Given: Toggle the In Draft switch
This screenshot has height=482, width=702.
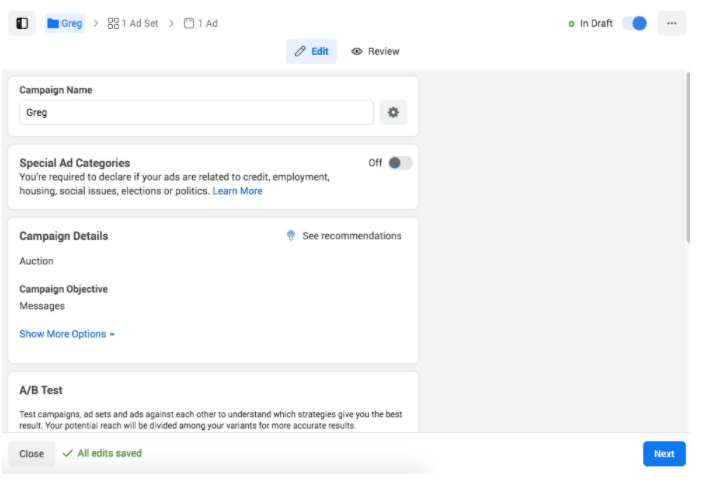Looking at the screenshot, I should pyautogui.click(x=634, y=23).
